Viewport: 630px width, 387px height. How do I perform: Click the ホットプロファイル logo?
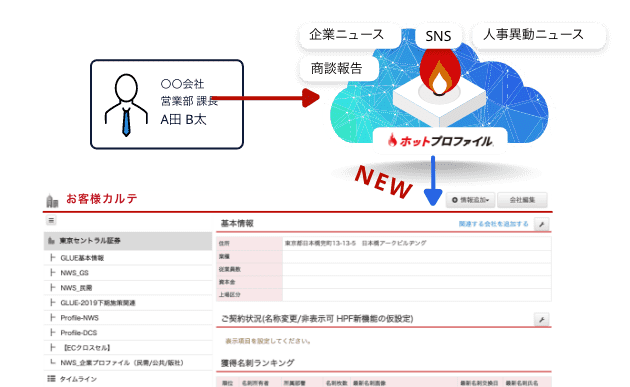[440, 141]
